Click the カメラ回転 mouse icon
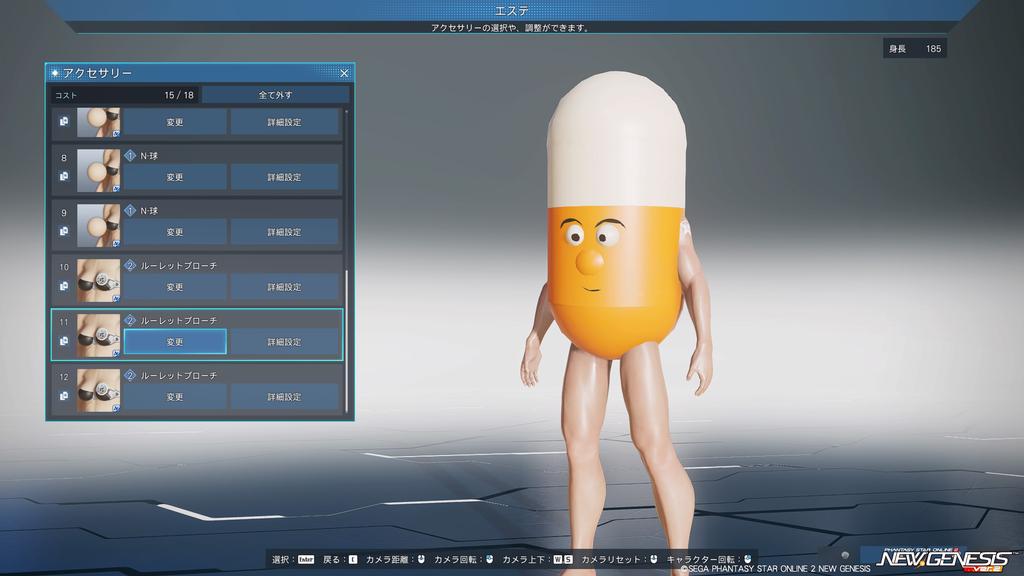The width and height of the screenshot is (1024, 576). 490,559
